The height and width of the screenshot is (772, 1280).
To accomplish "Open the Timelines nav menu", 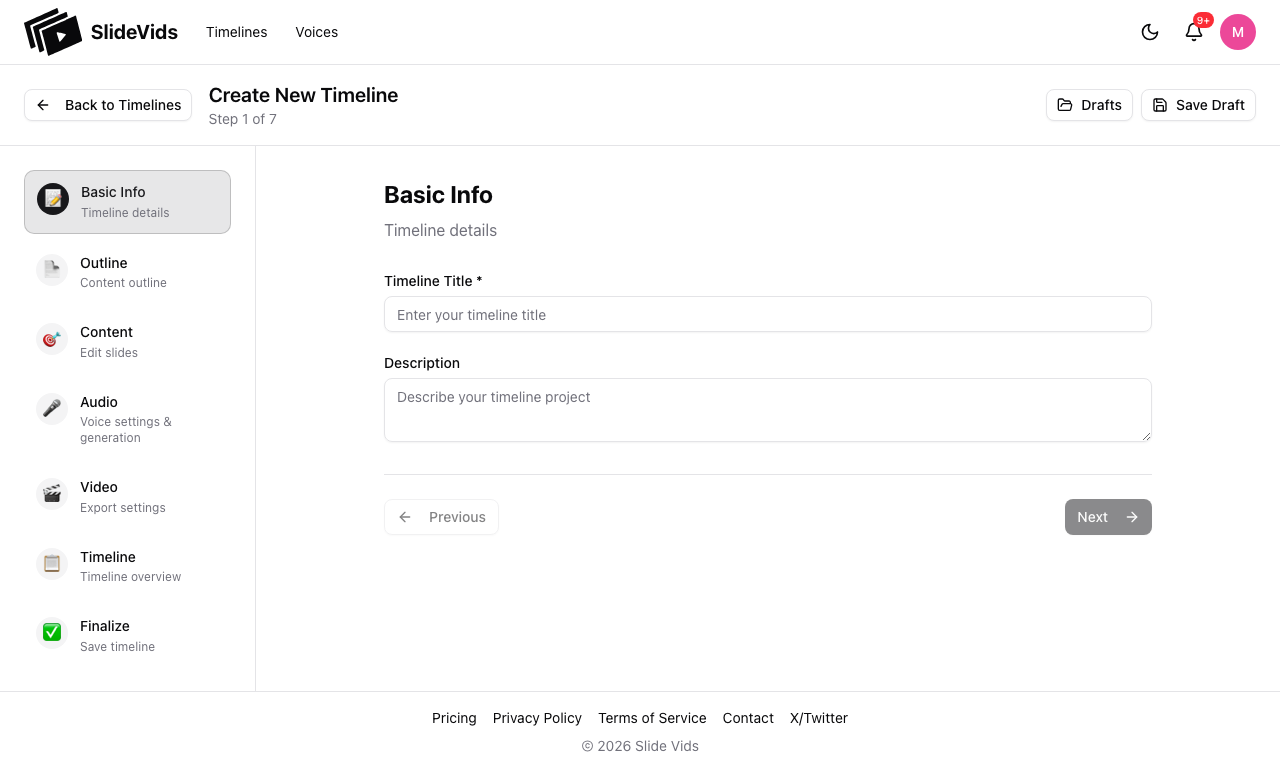I will pos(237,32).
